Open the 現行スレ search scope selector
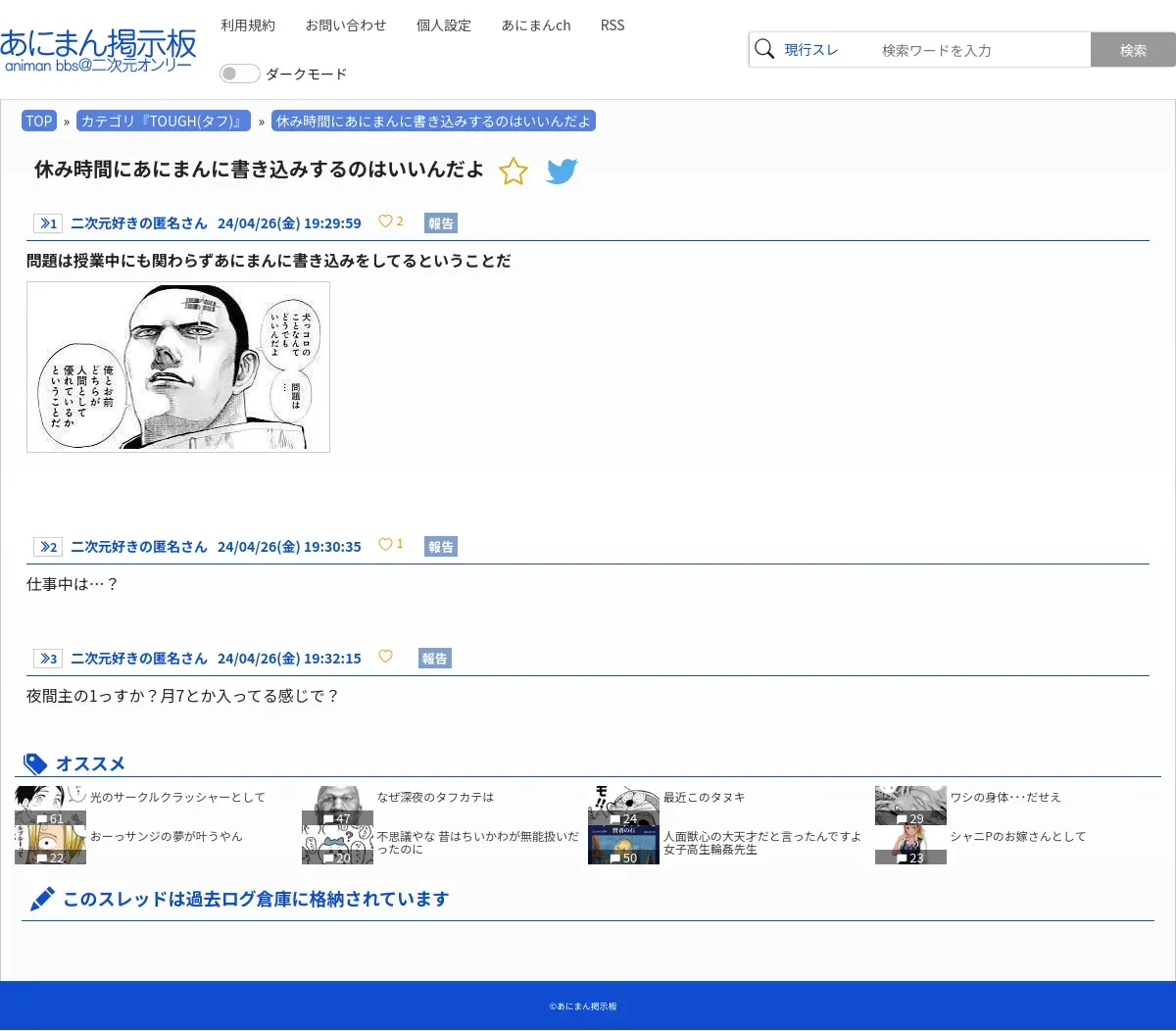 coord(811,50)
